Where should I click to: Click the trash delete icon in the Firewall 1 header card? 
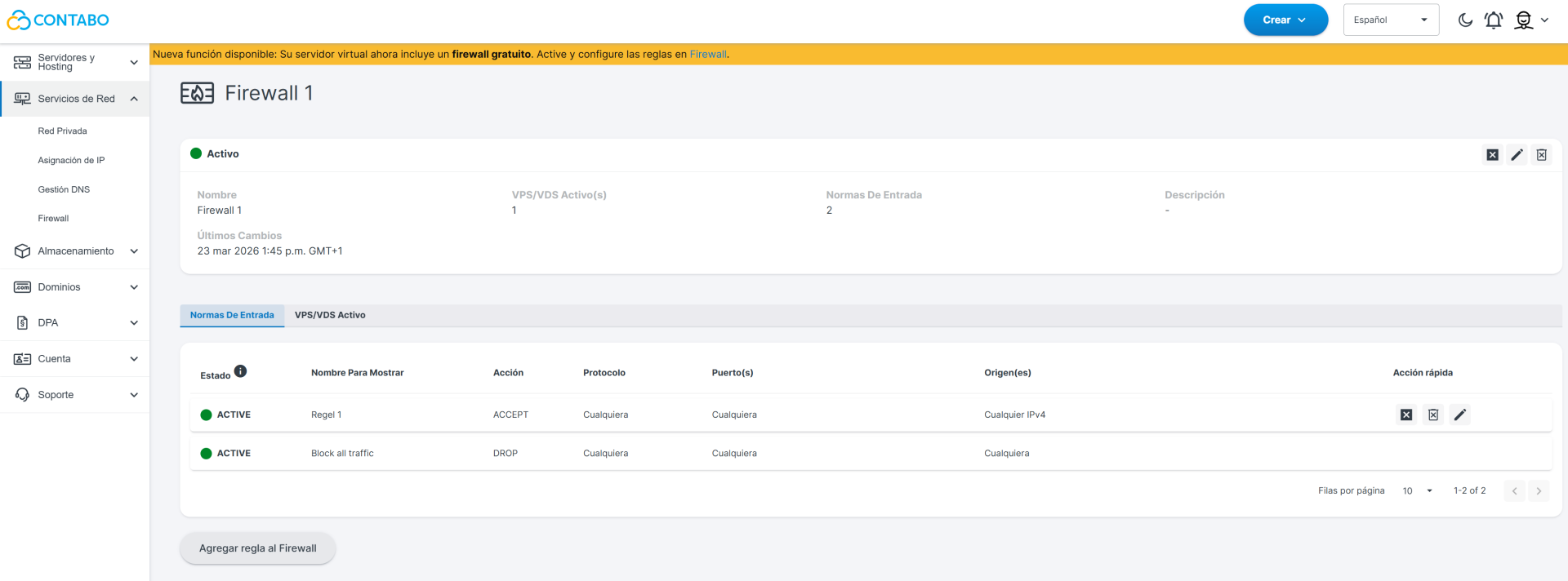click(1541, 155)
